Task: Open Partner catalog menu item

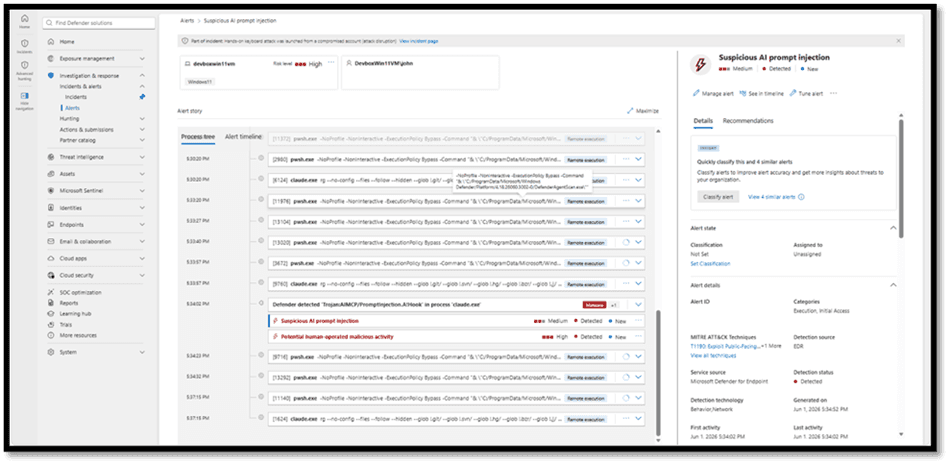Action: [77, 140]
